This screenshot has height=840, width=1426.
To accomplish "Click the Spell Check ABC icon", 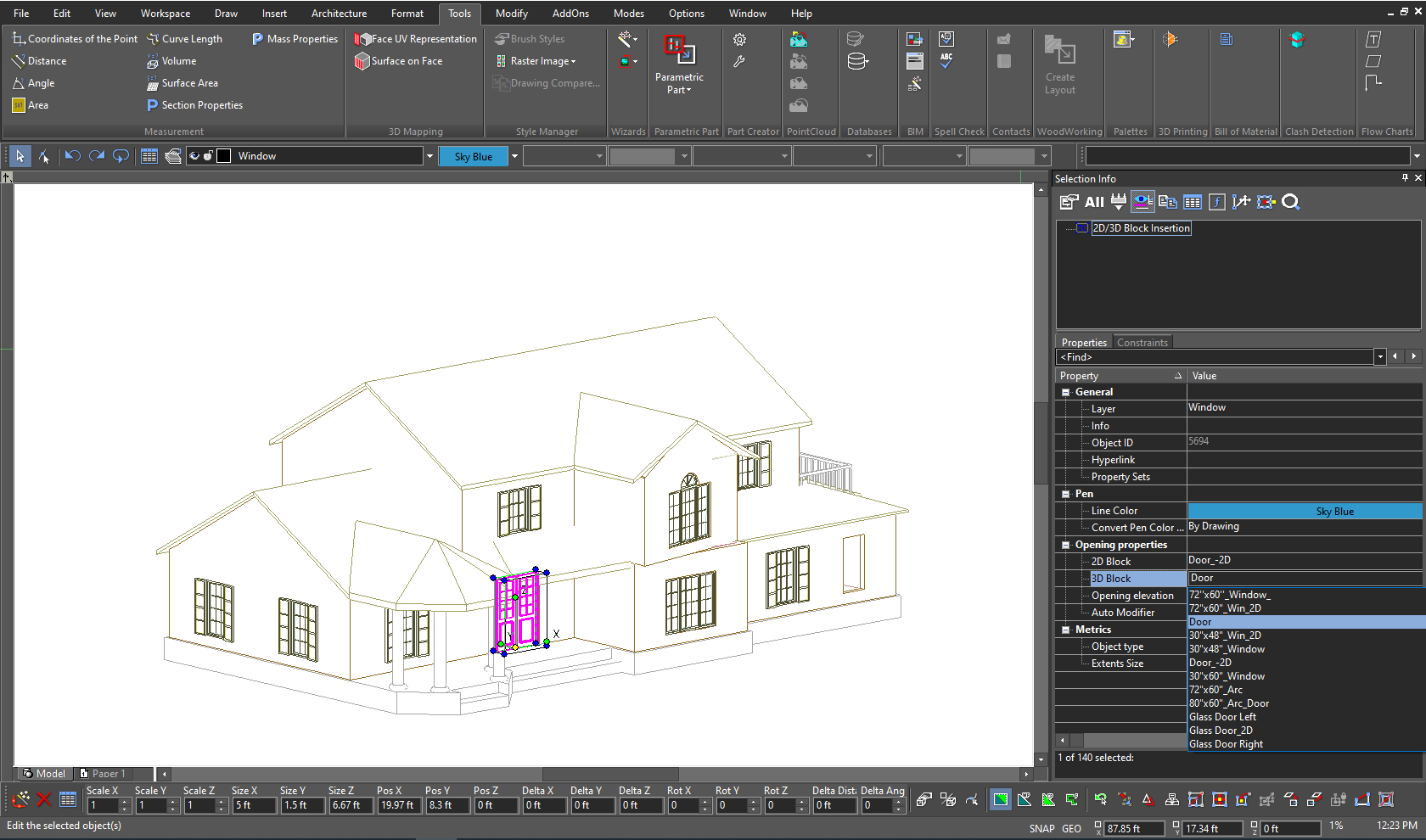I will 946,61.
